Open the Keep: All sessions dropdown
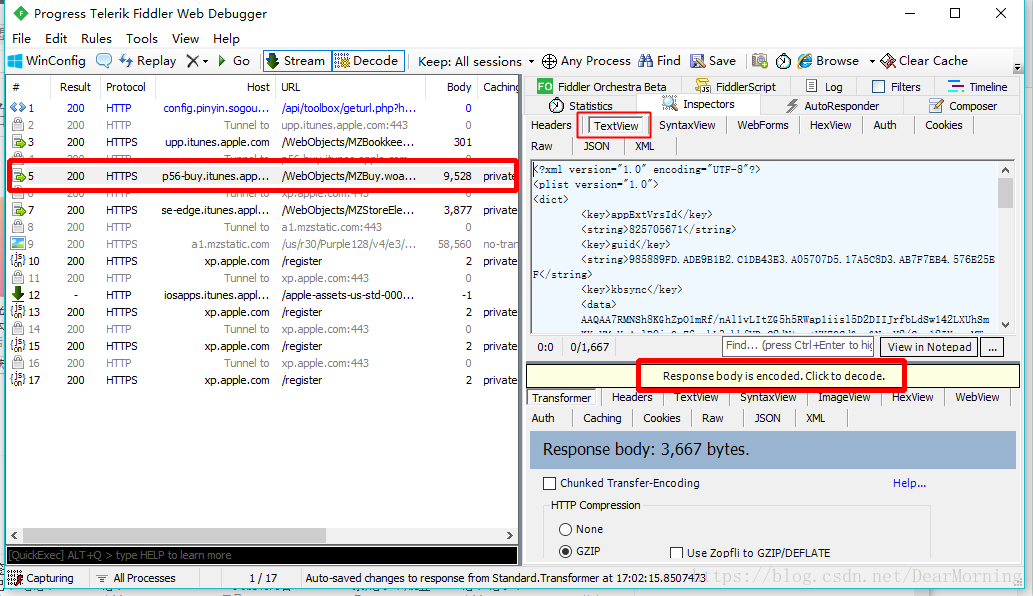The height and width of the screenshot is (596, 1033). tap(476, 61)
